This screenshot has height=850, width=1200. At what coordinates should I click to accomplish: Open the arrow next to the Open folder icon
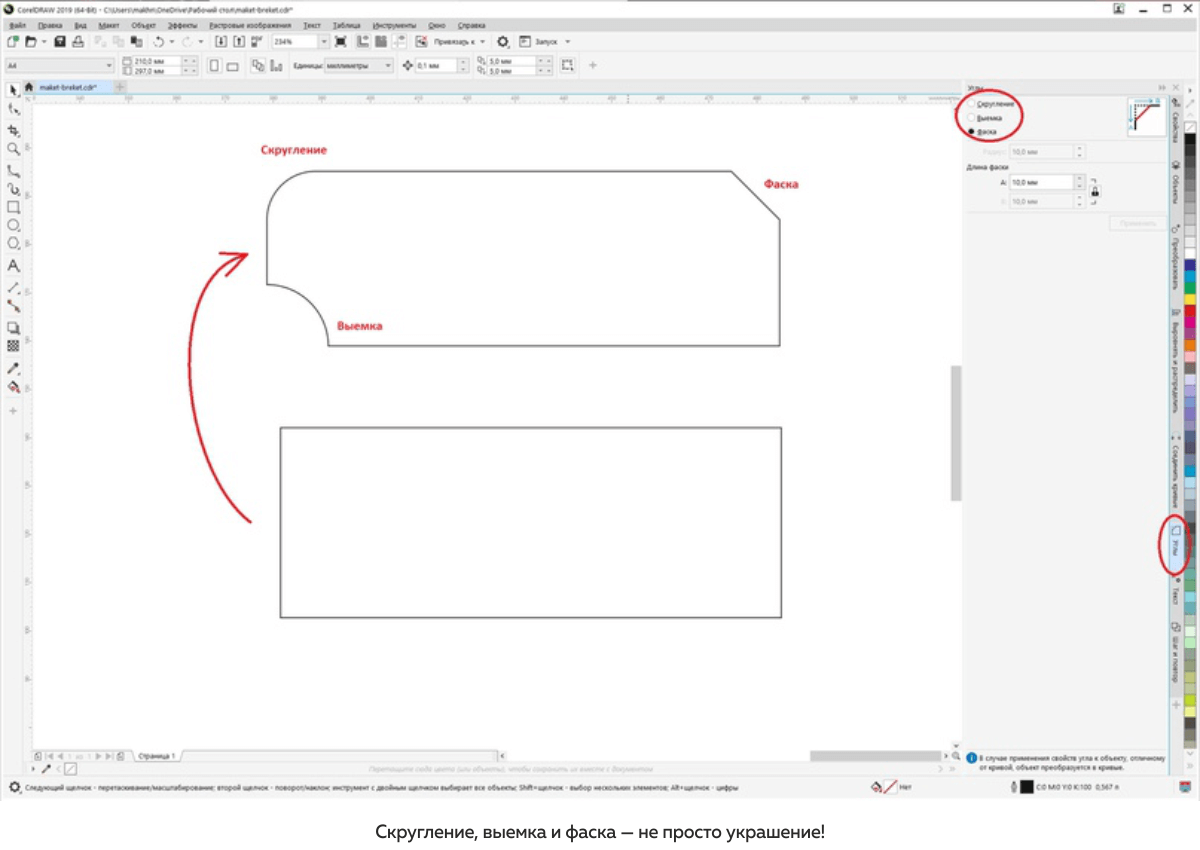[42, 42]
